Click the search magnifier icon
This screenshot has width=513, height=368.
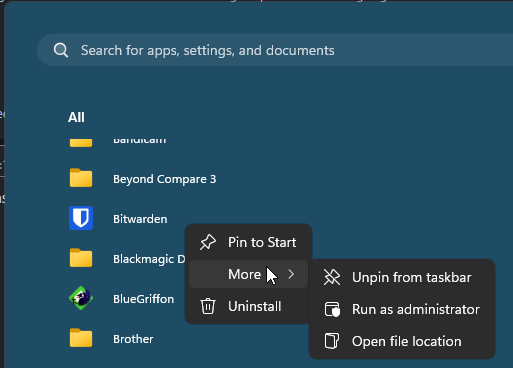point(61,50)
